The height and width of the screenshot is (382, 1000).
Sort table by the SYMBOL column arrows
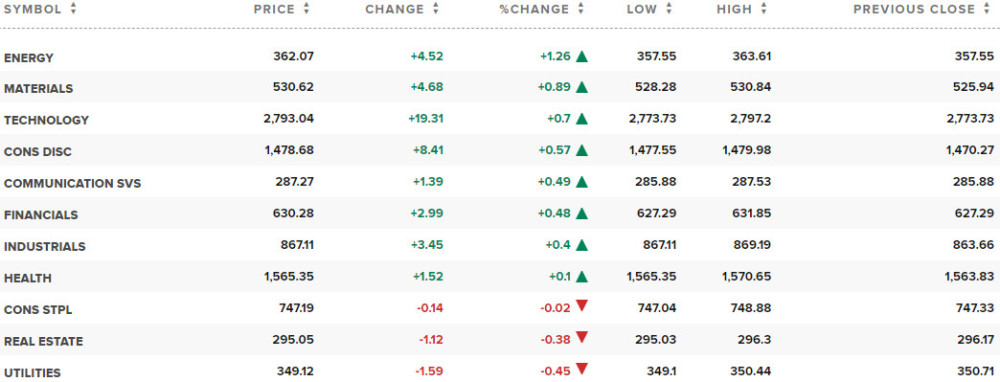(x=73, y=9)
